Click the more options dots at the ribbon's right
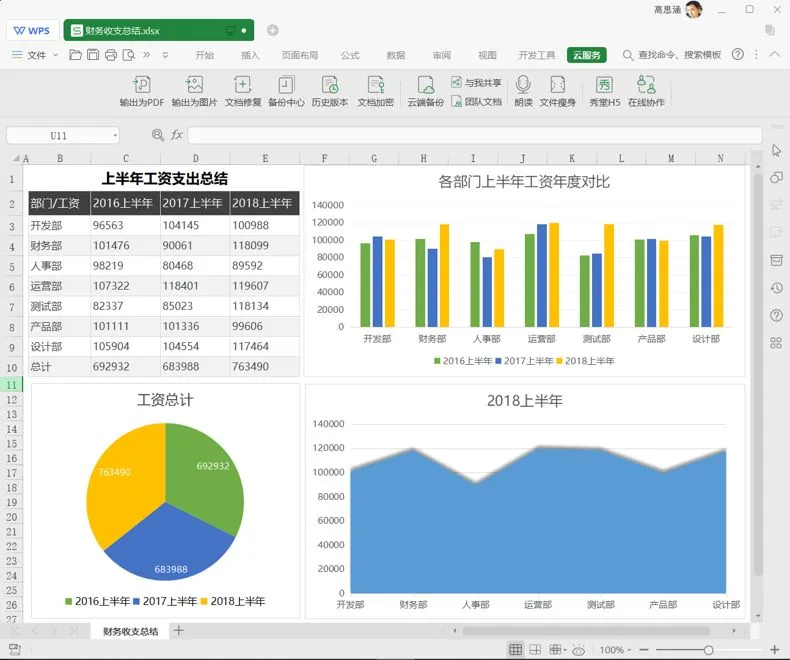 tap(756, 54)
